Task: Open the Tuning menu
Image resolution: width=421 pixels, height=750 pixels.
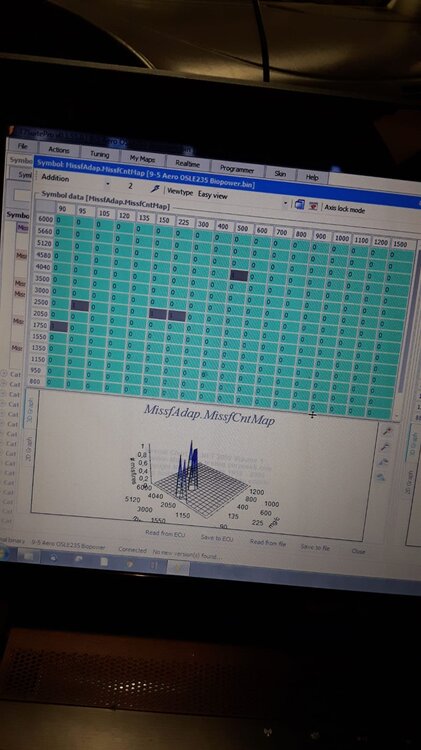Action: [100, 154]
